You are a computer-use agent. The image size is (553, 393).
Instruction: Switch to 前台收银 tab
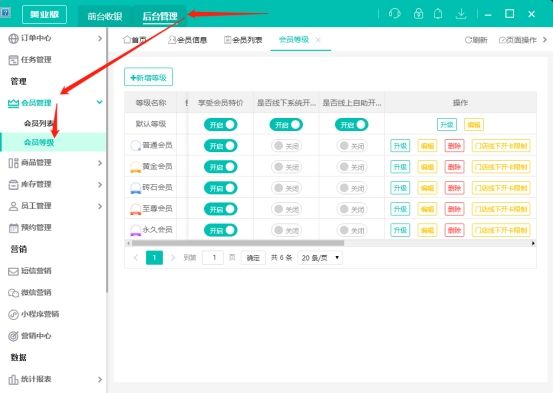coord(105,16)
